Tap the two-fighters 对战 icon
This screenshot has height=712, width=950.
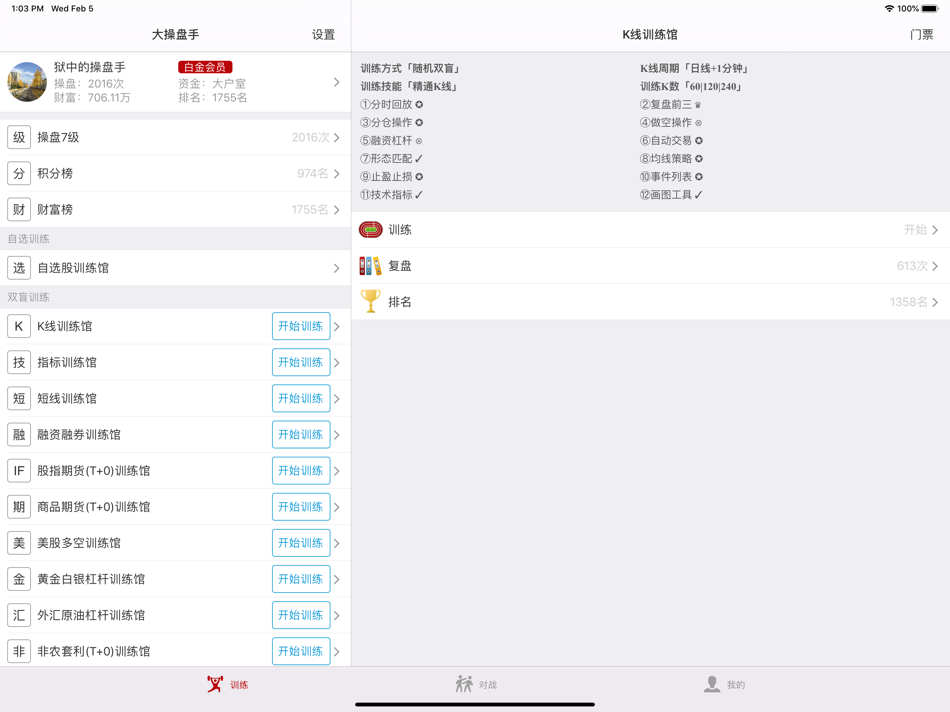coord(464,684)
